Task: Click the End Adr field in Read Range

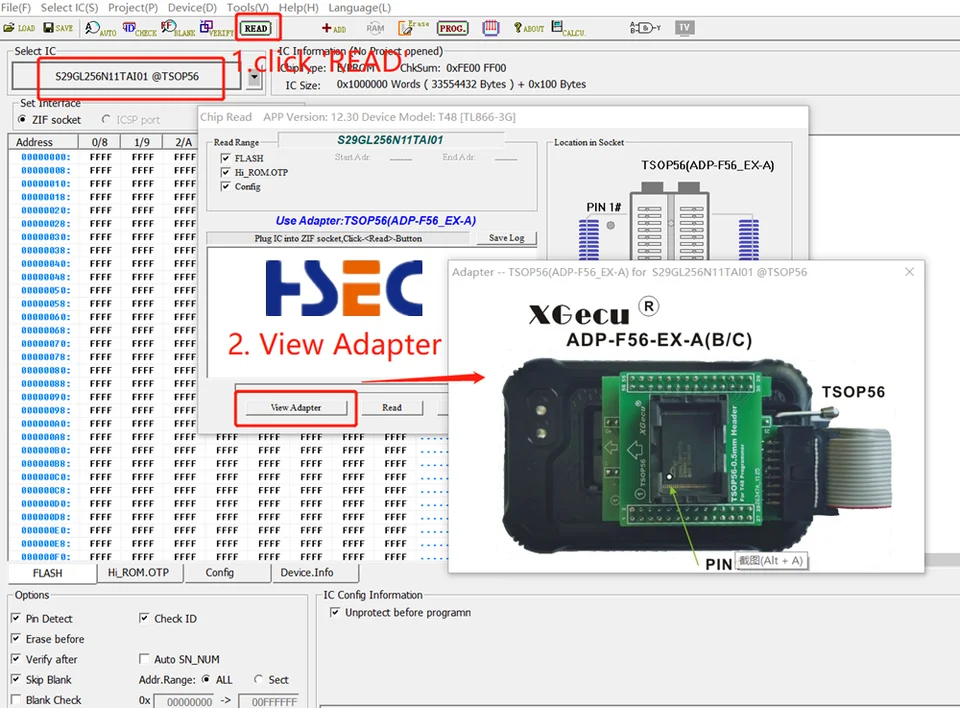Action: coord(506,158)
